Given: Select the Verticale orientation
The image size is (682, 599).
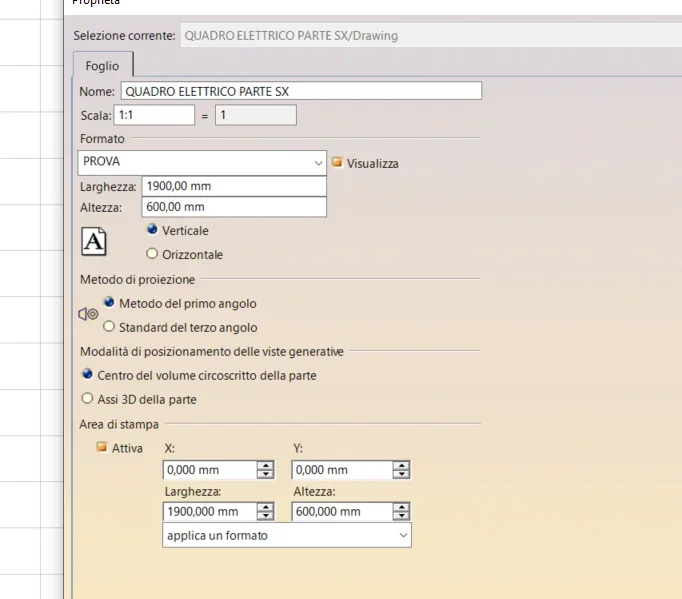Looking at the screenshot, I should coord(152,229).
